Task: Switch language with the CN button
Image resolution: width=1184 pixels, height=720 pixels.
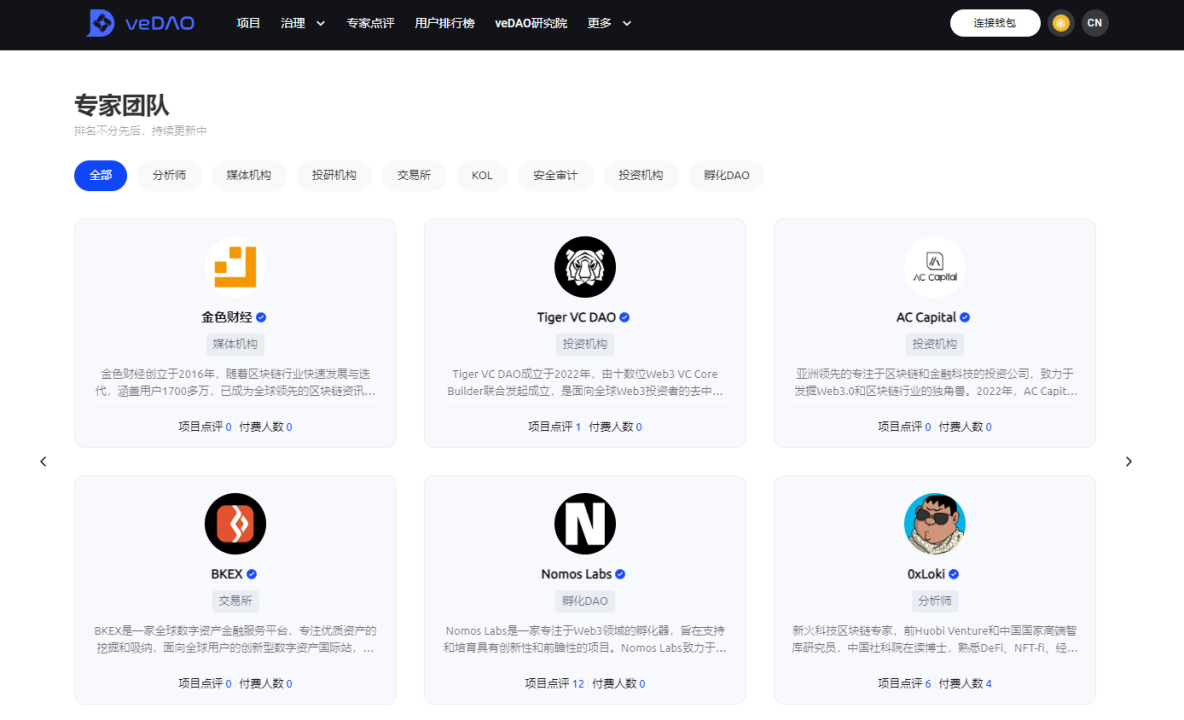Action: point(1095,23)
